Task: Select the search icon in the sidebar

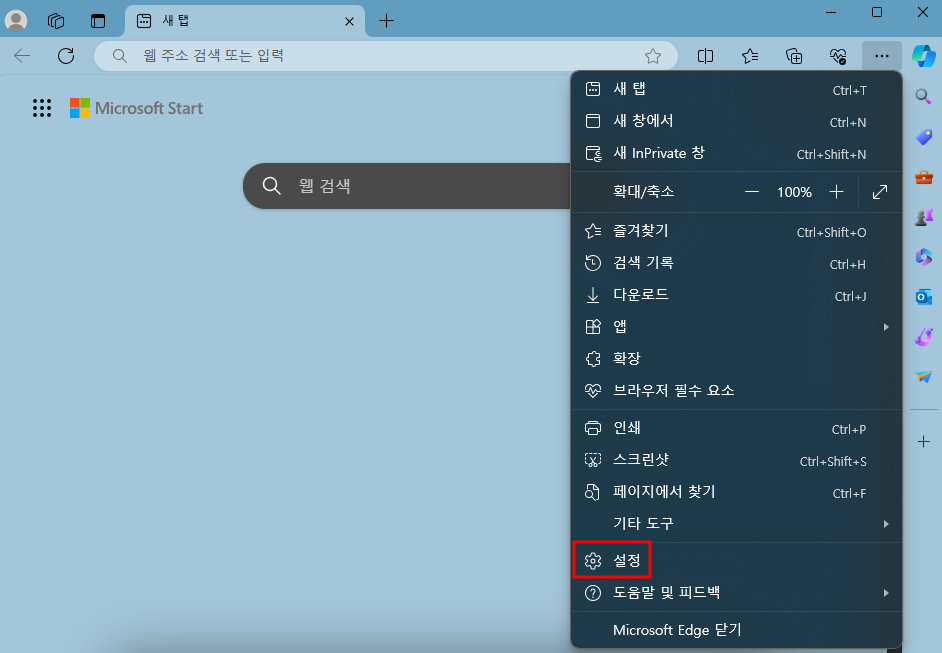Action: tap(922, 96)
